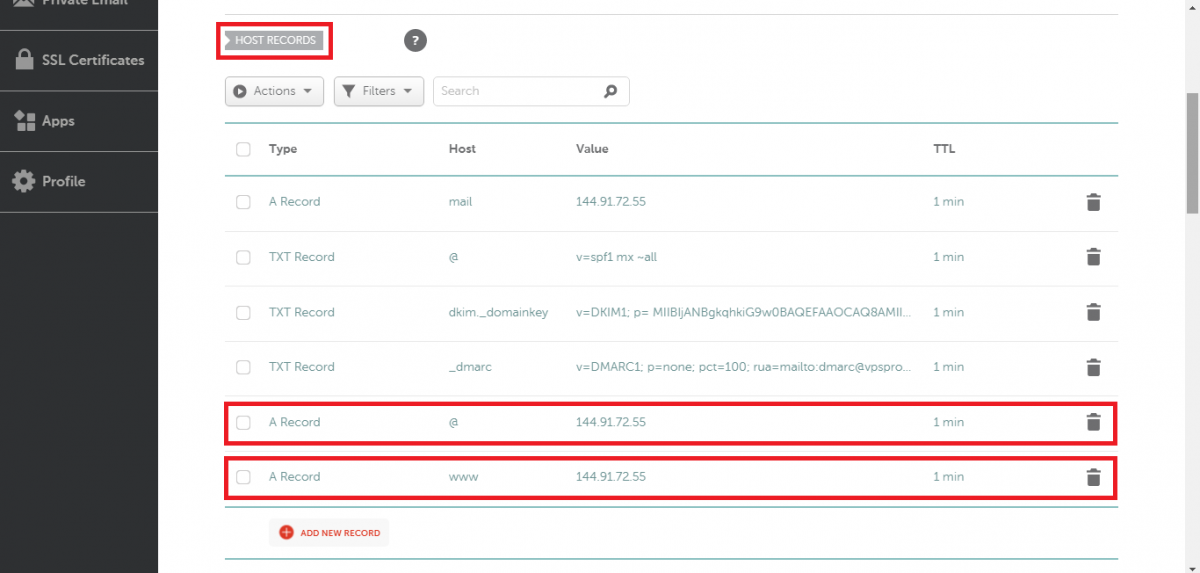Click the lock icon for SSL Certificates
1200x573 pixels.
point(24,60)
